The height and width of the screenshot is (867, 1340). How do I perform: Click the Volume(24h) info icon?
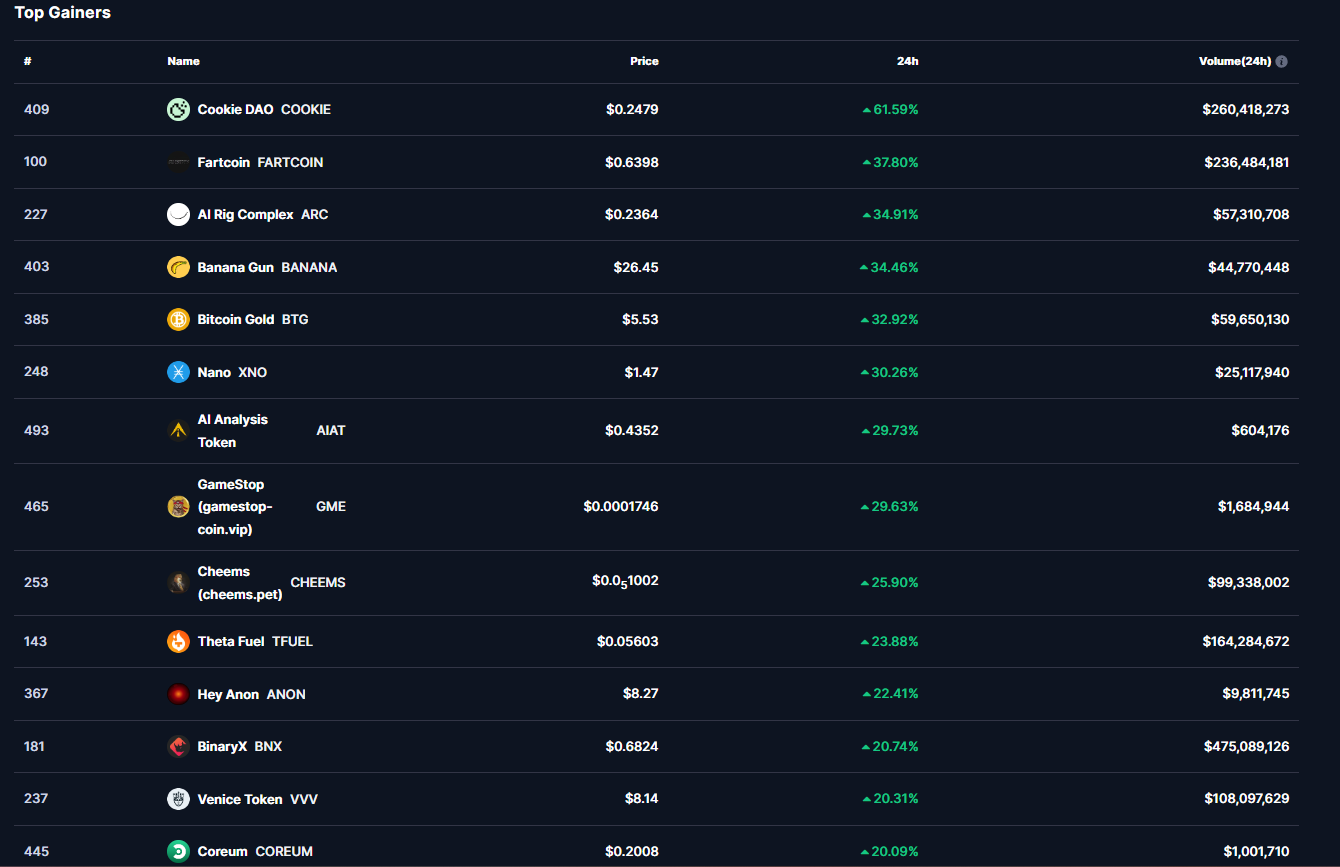tap(1282, 62)
